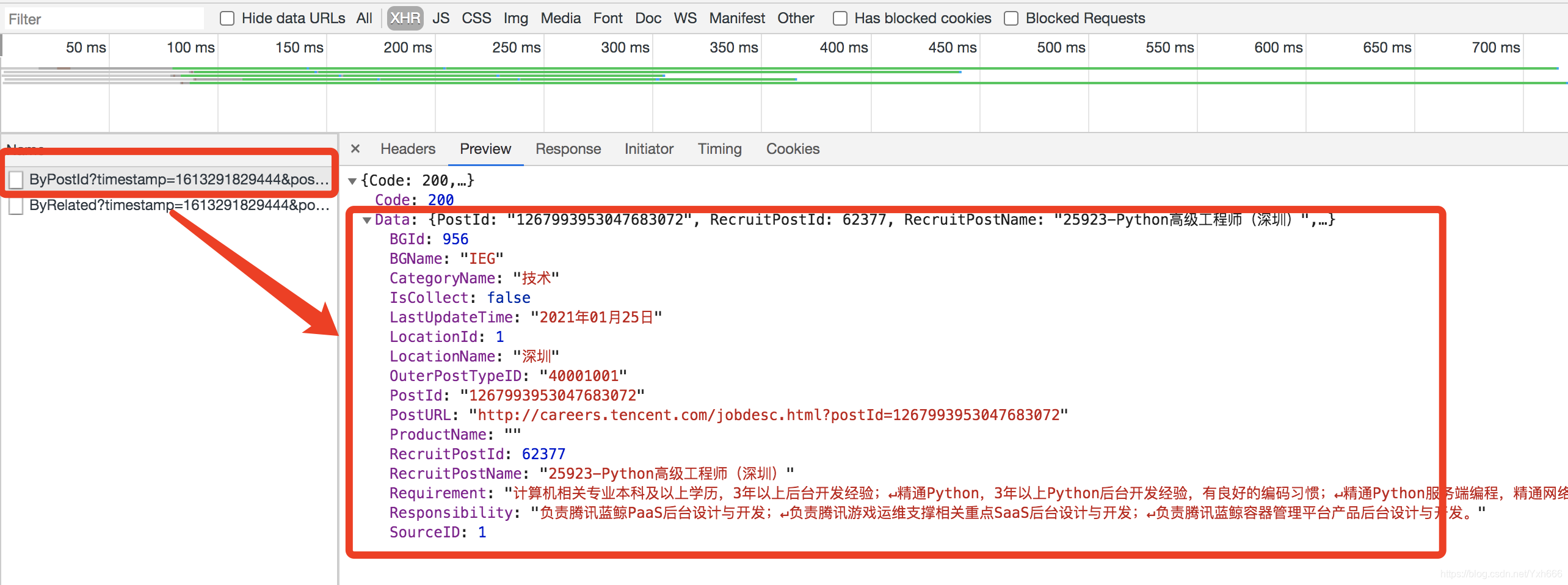Click the Responsibility property line
This screenshot has width=1568, height=585.
(x=938, y=512)
